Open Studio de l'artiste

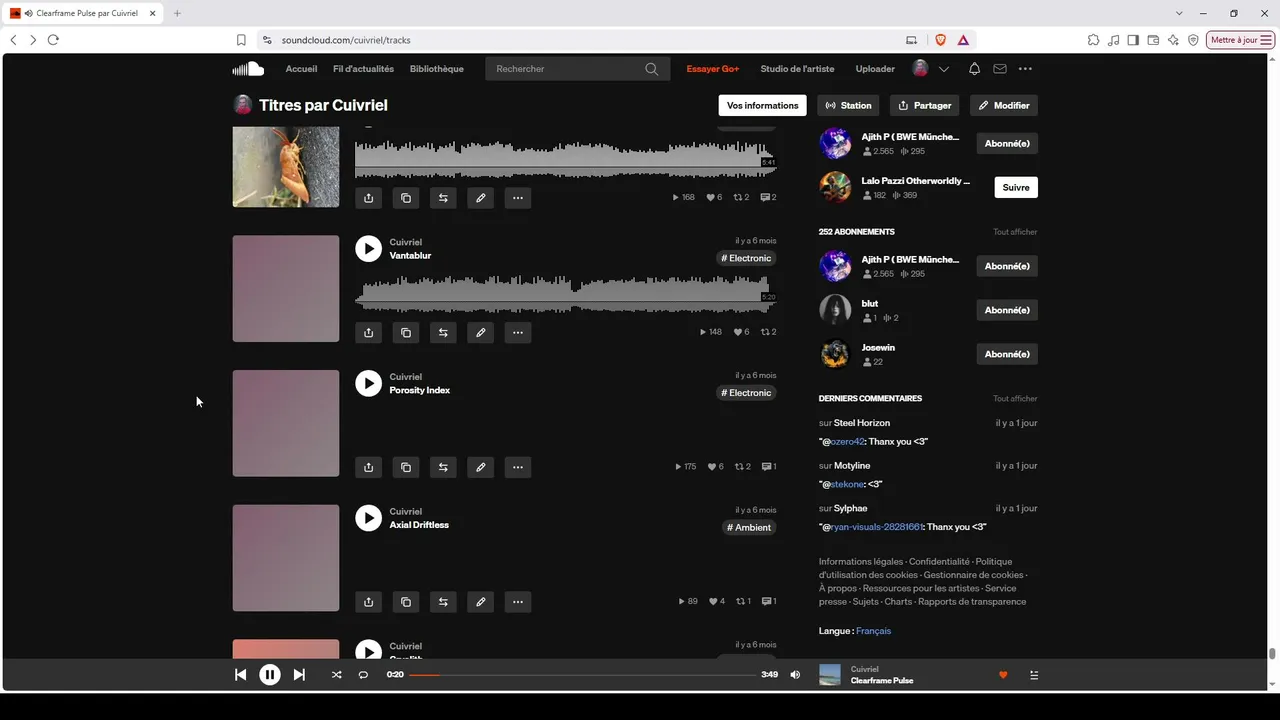(x=797, y=69)
